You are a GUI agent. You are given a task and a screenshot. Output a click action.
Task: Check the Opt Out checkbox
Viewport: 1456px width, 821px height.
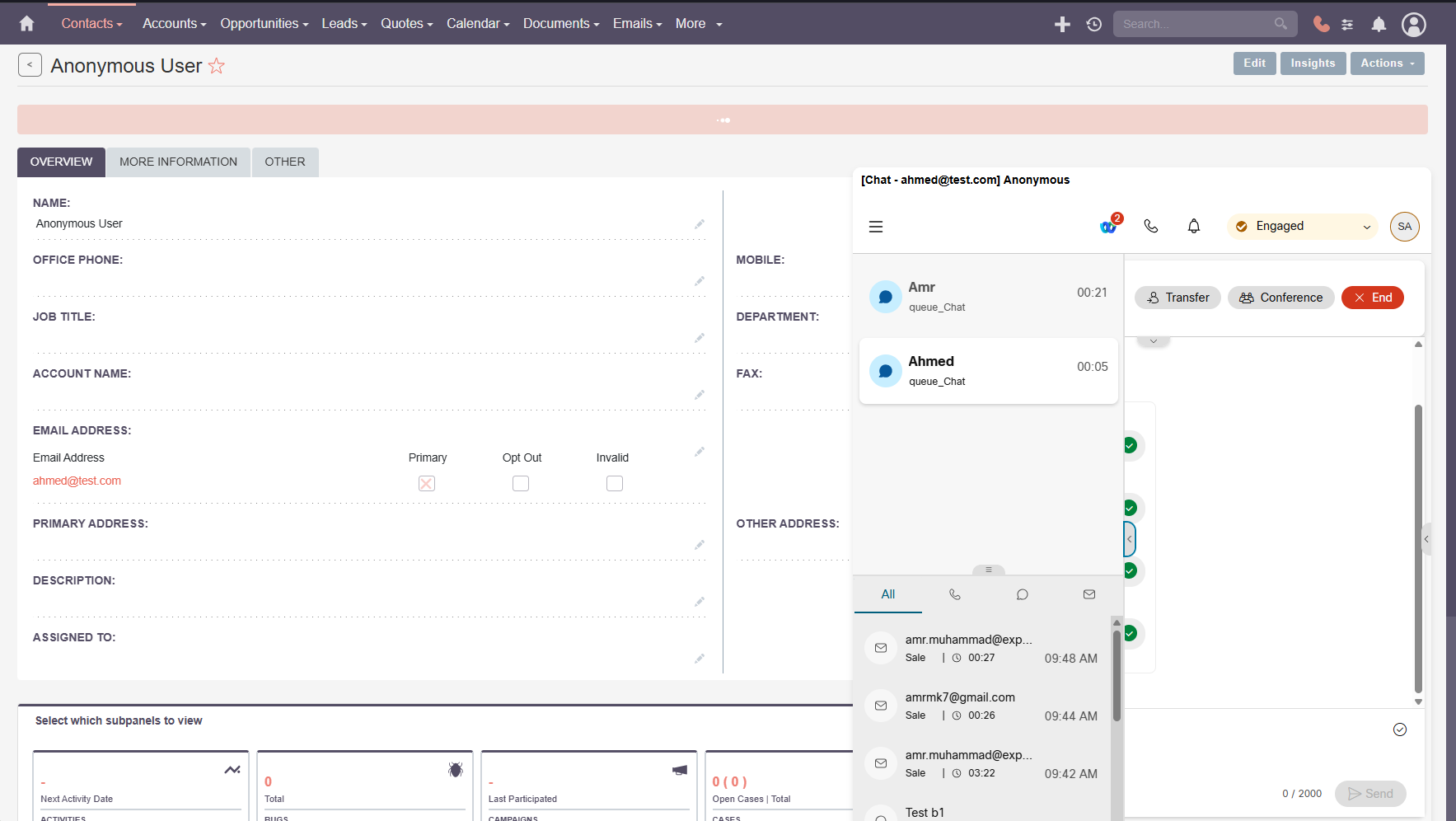pos(521,484)
